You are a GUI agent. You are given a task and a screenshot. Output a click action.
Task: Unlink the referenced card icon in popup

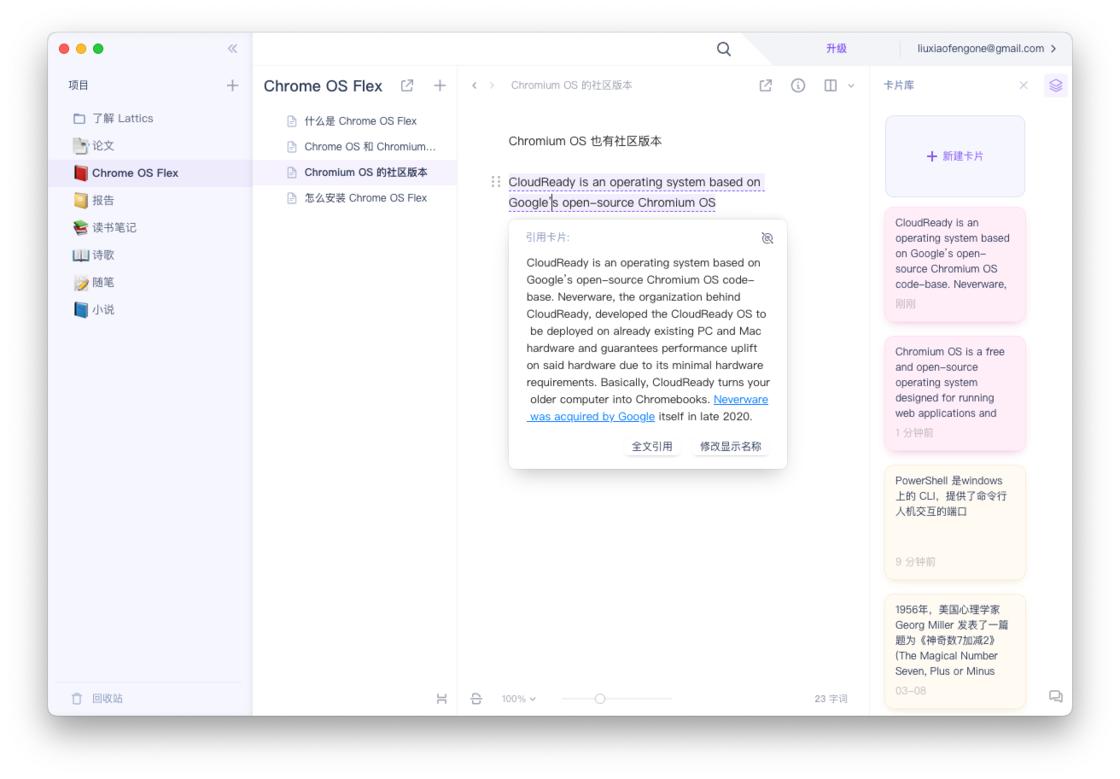point(767,238)
